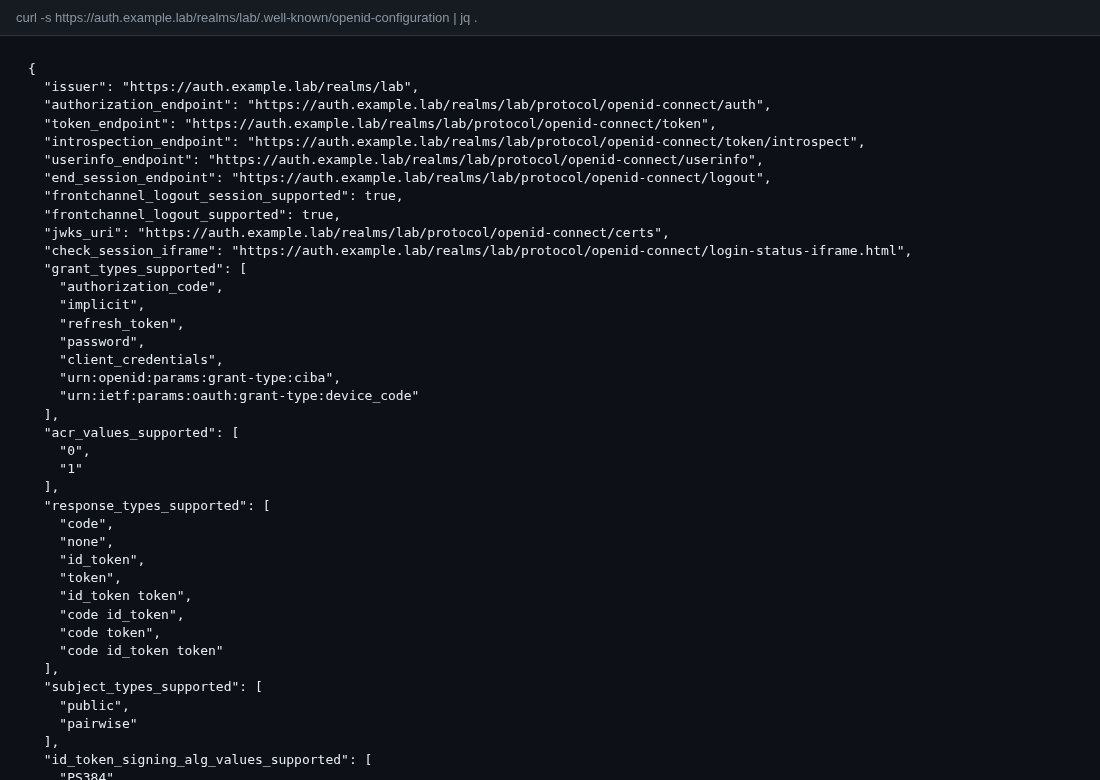
Task: Click the "refresh_token" value
Action: click(118, 323)
